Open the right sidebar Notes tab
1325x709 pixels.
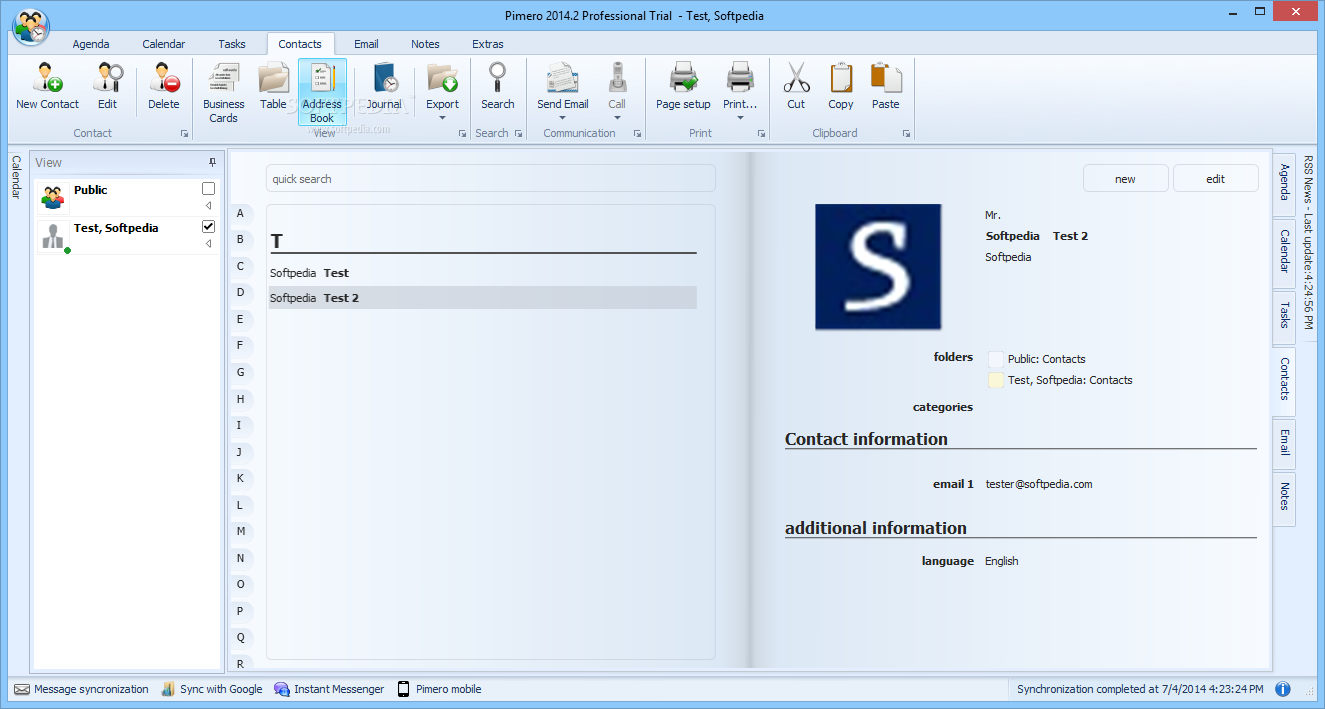click(1285, 498)
